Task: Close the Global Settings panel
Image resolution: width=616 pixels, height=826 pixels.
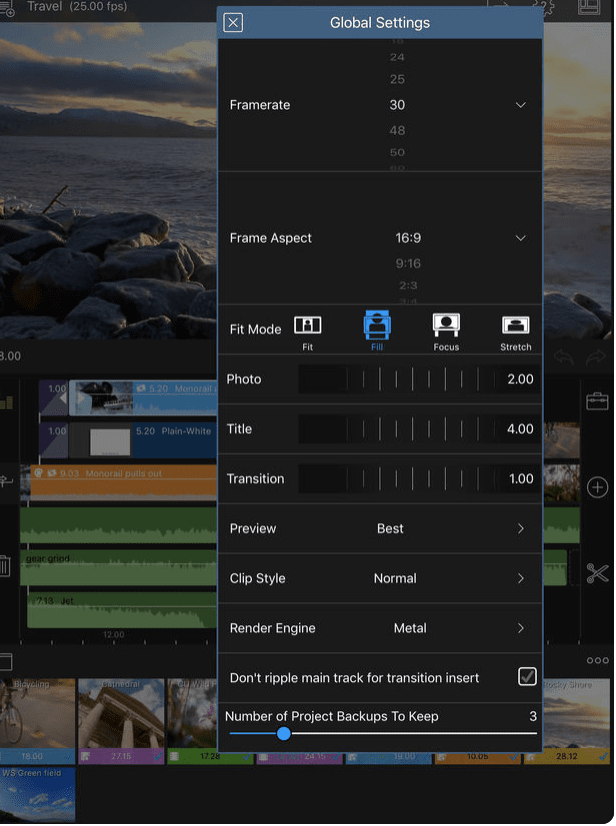Action: pos(233,23)
